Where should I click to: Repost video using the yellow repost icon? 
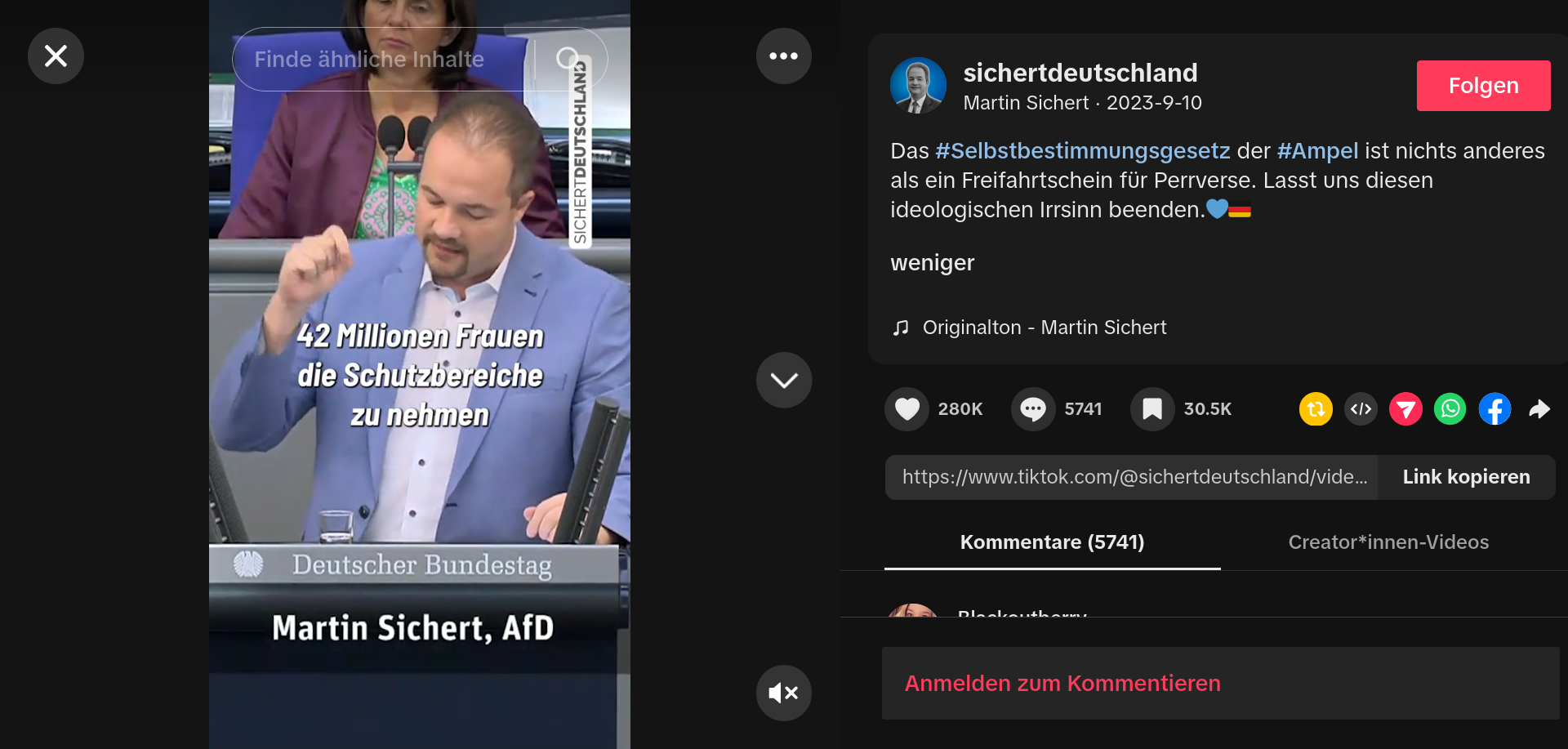pos(1316,409)
